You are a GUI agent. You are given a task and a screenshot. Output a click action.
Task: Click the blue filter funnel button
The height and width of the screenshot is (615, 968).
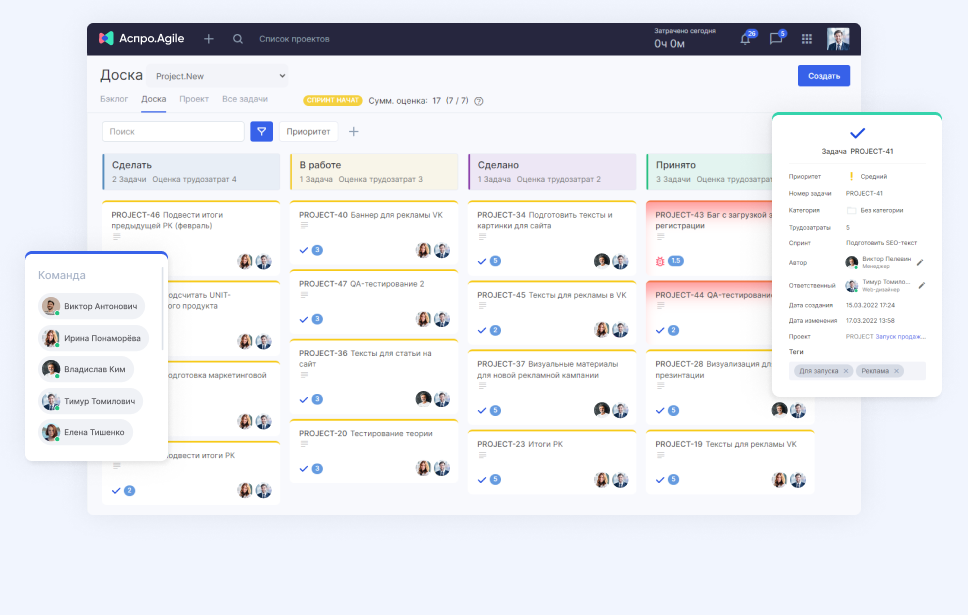pyautogui.click(x=261, y=131)
